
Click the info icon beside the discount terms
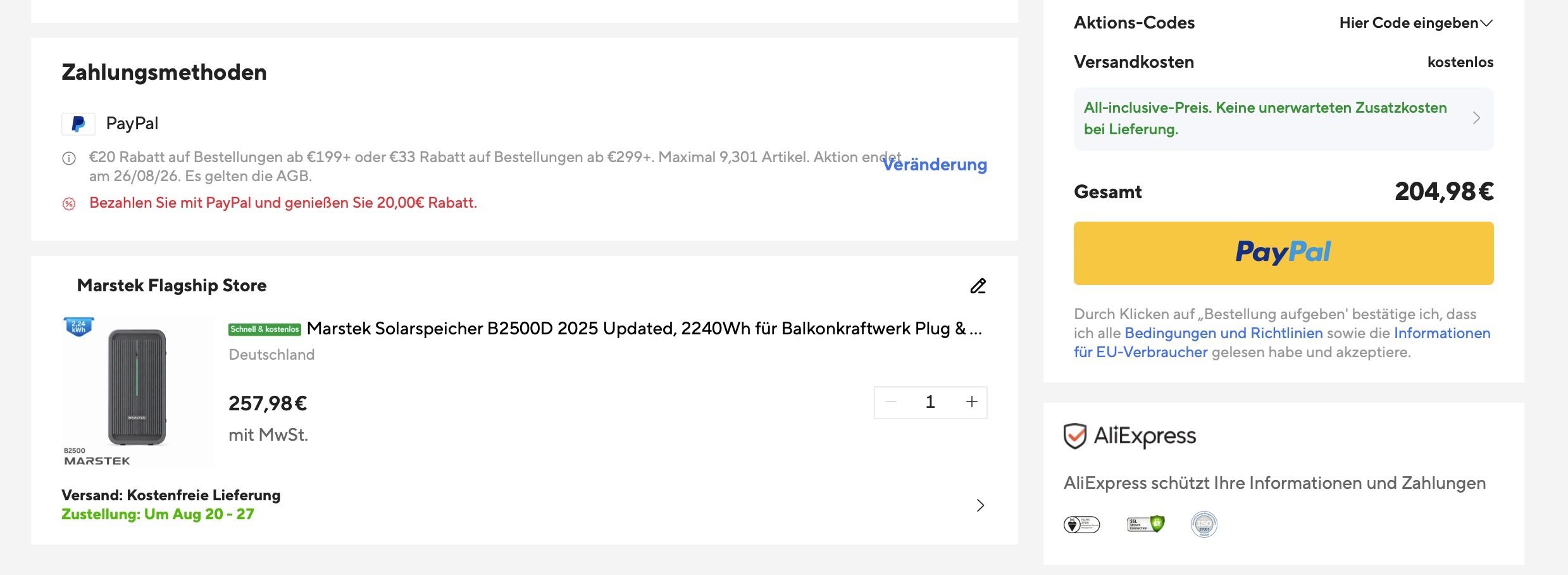(69, 158)
